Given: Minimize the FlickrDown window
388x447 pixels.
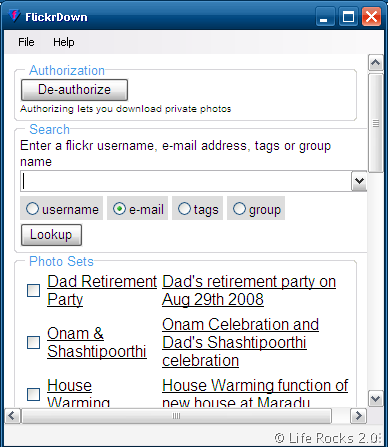Looking at the screenshot, I should pyautogui.click(x=325, y=17).
